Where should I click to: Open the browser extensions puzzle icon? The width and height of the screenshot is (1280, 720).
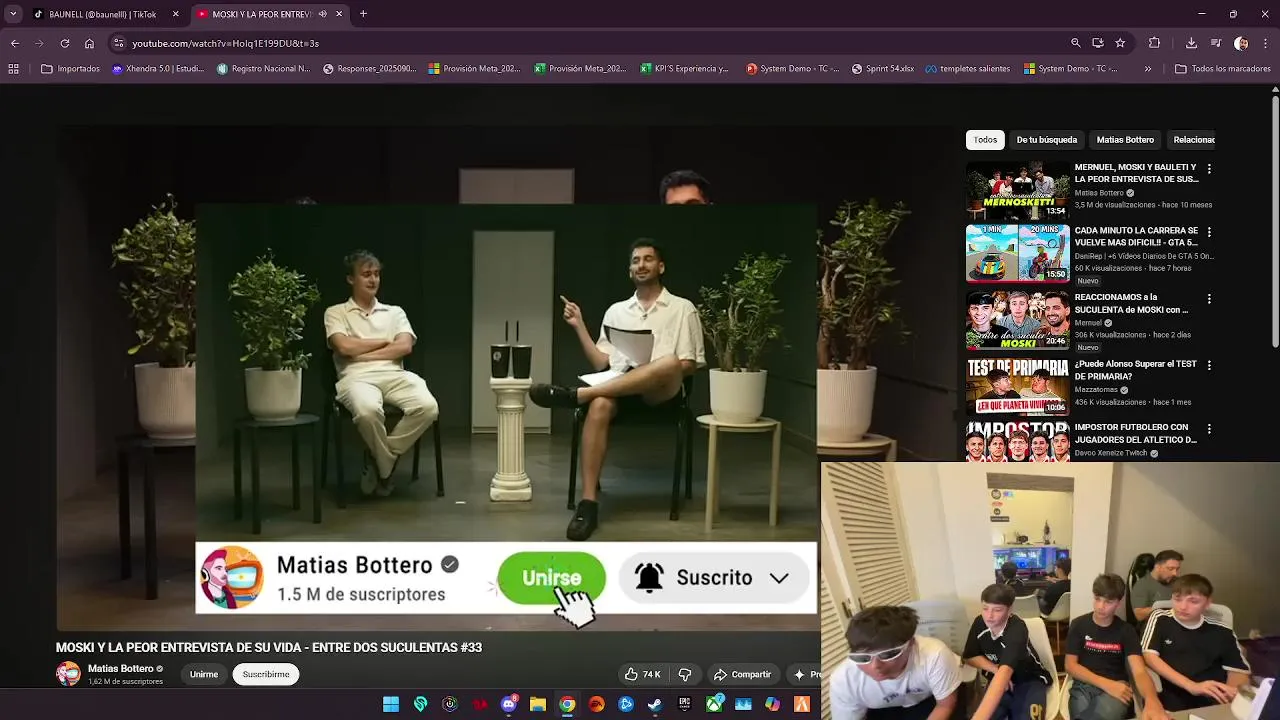click(x=1154, y=43)
